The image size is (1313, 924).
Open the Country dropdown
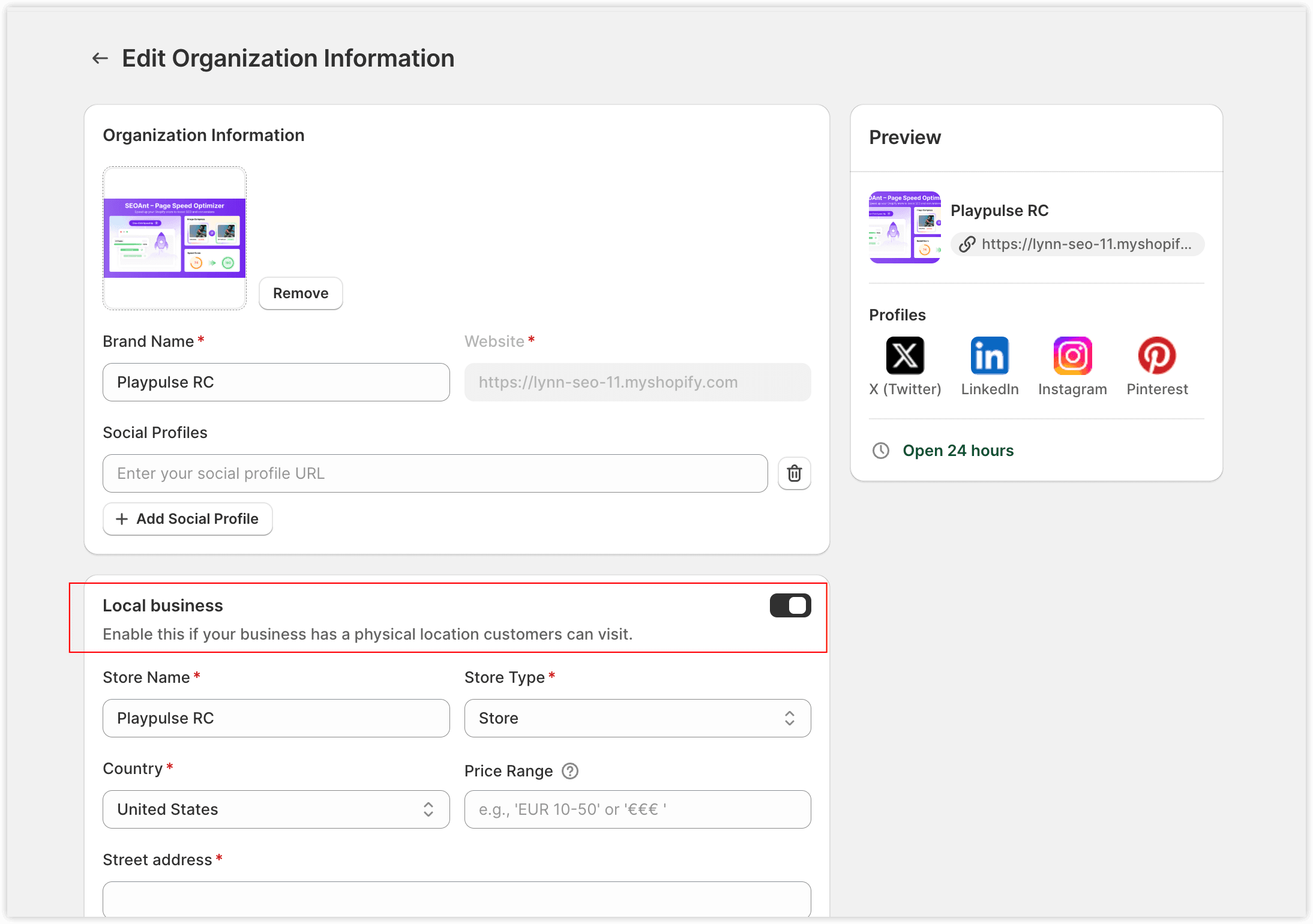pos(276,809)
